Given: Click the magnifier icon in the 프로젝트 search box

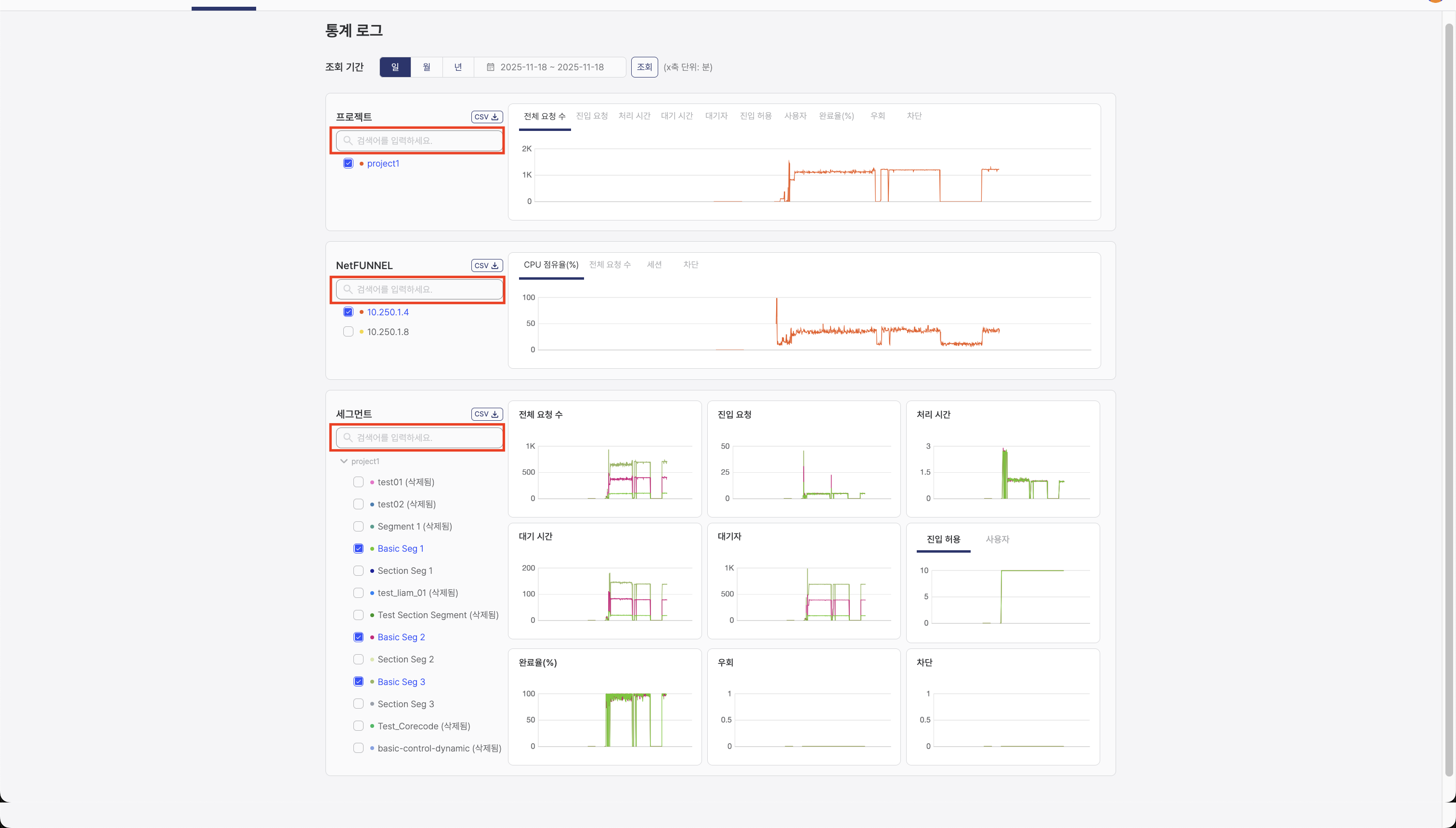Looking at the screenshot, I should (x=349, y=141).
